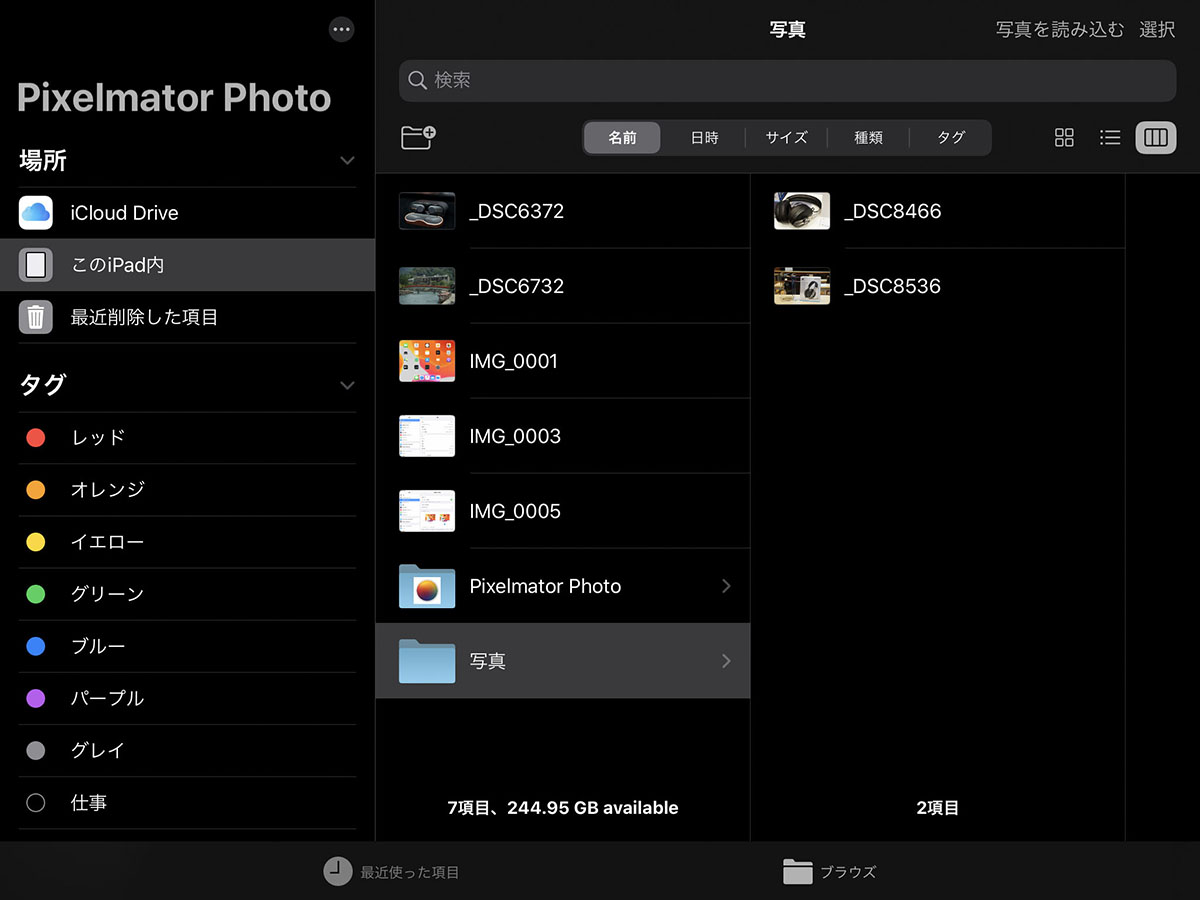Viewport: 1200px width, 900px height.
Task: Click the IMG_0003 file name
Action: (515, 436)
